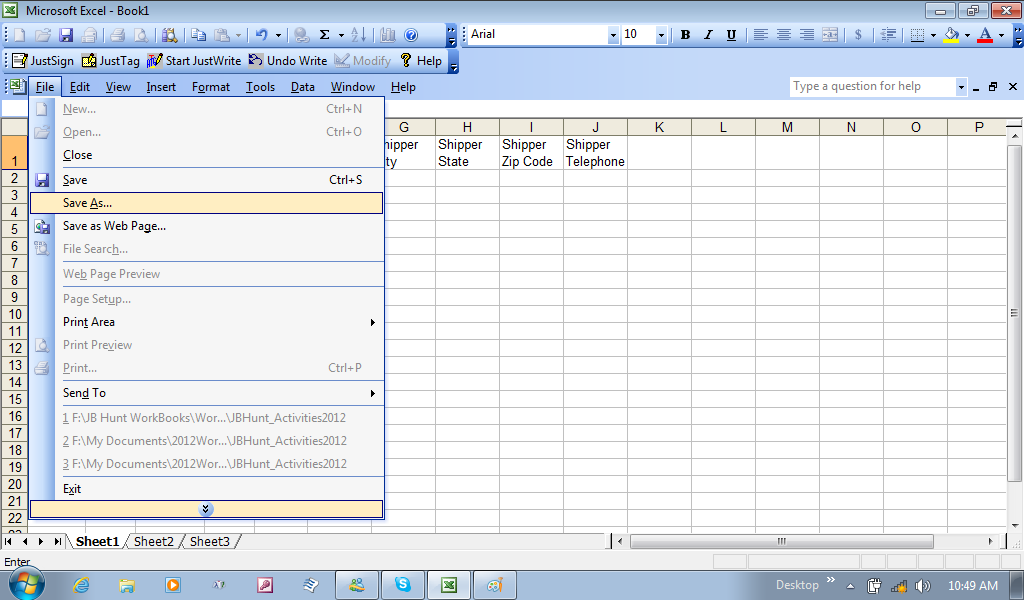Switch to the Sheet2 tab
This screenshot has width=1024, height=600.
point(154,541)
